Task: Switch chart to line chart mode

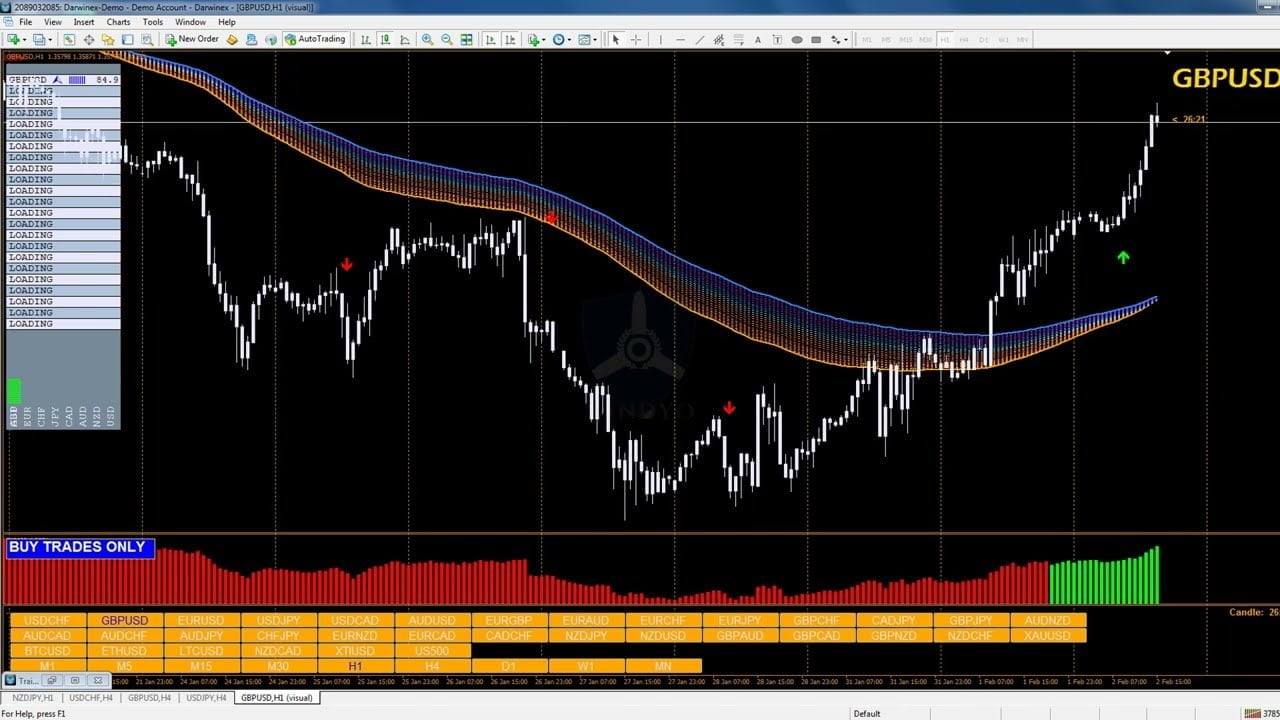Action: (x=405, y=39)
